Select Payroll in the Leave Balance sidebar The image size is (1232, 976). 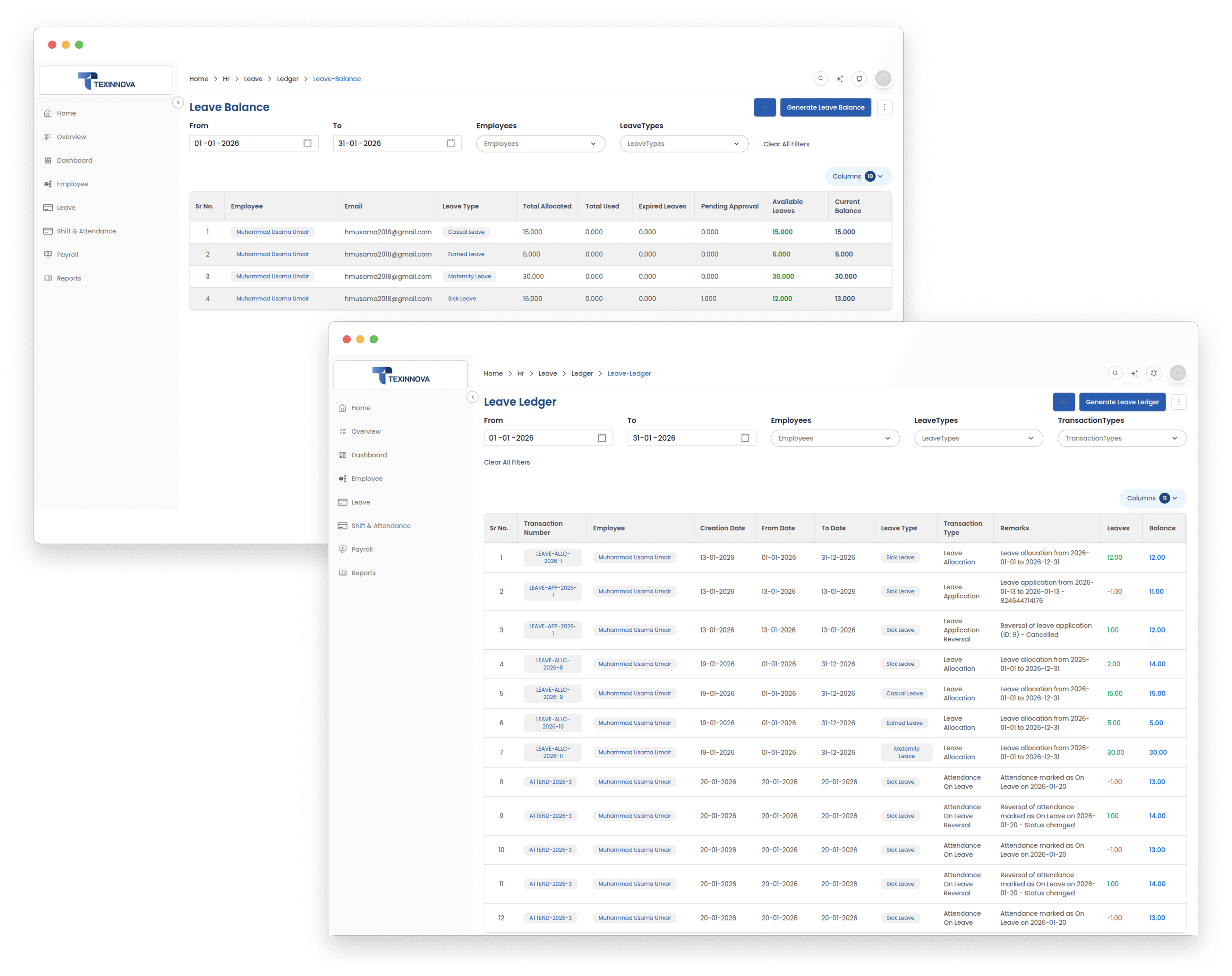[x=67, y=255]
